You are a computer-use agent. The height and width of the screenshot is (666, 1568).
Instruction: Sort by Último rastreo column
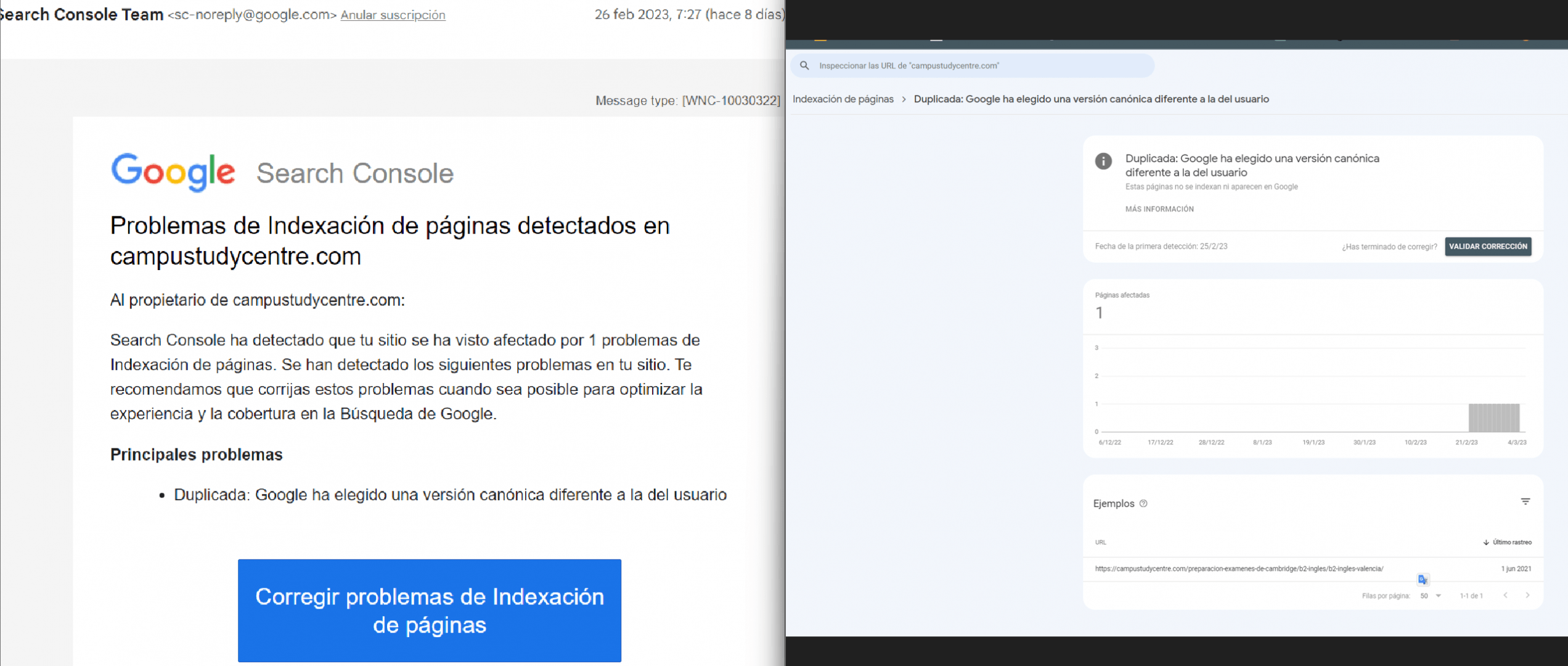click(x=1507, y=543)
